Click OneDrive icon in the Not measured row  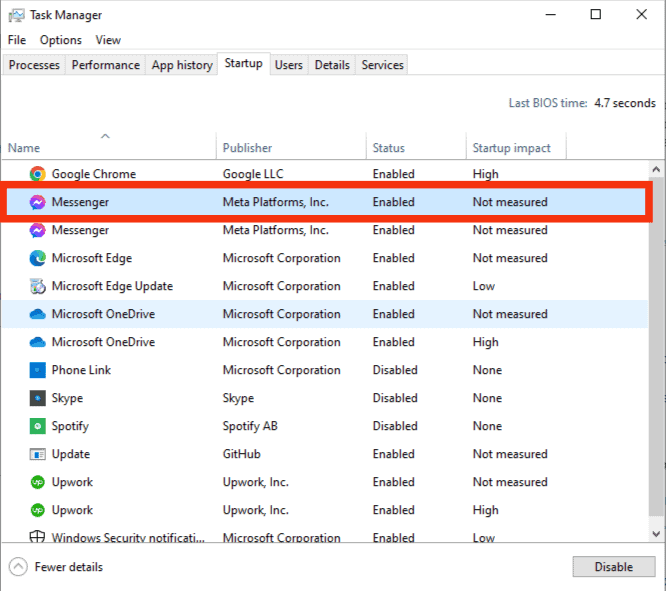[37, 314]
